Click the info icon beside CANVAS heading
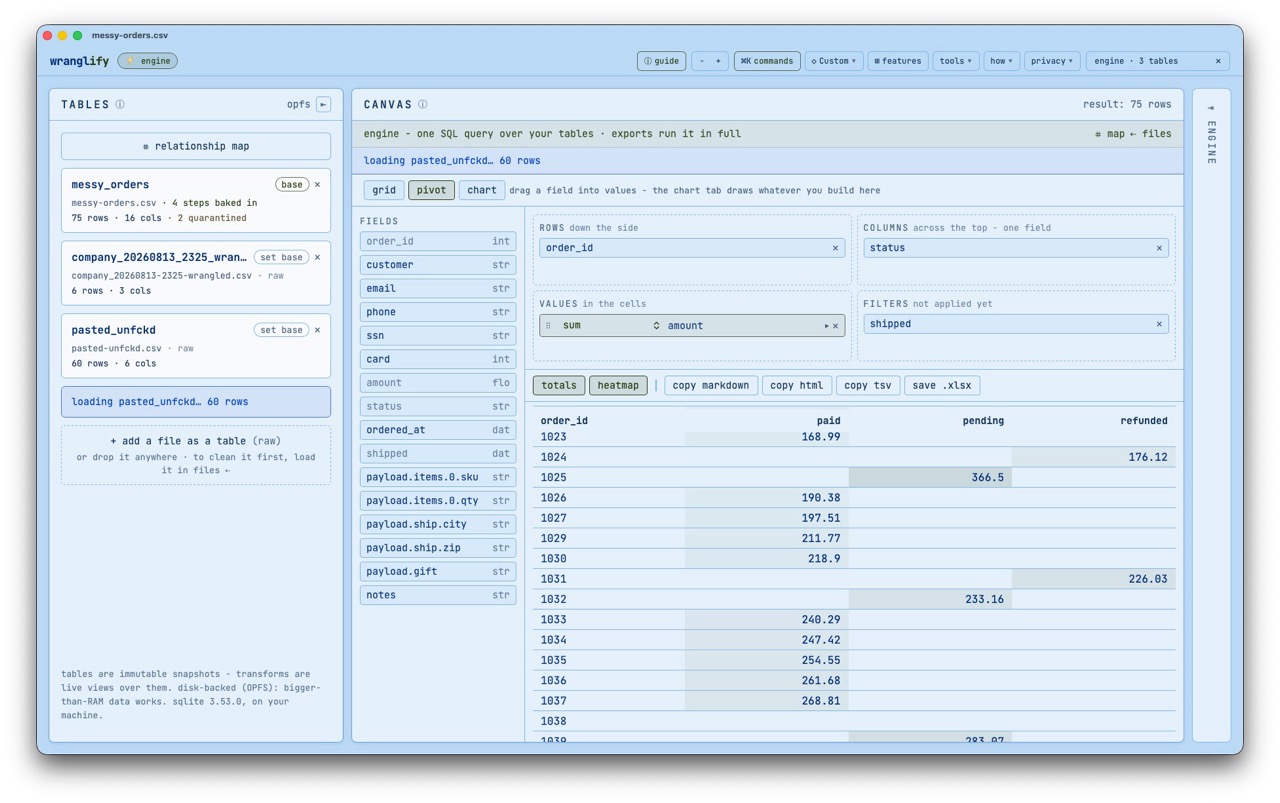The image size is (1280, 803). 423,104
